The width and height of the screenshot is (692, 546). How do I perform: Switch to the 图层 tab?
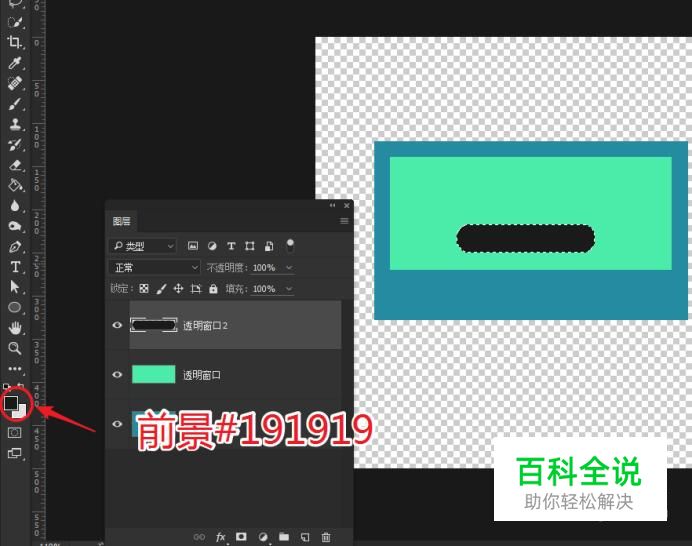[x=121, y=221]
